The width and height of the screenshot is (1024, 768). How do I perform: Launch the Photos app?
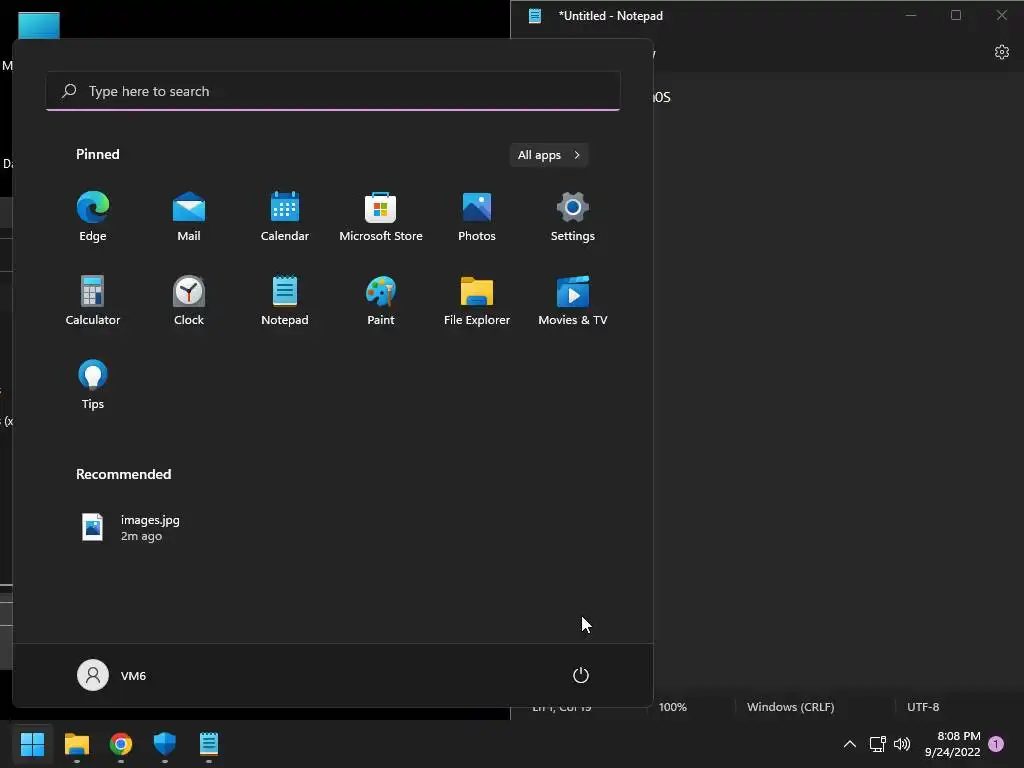pos(477,217)
